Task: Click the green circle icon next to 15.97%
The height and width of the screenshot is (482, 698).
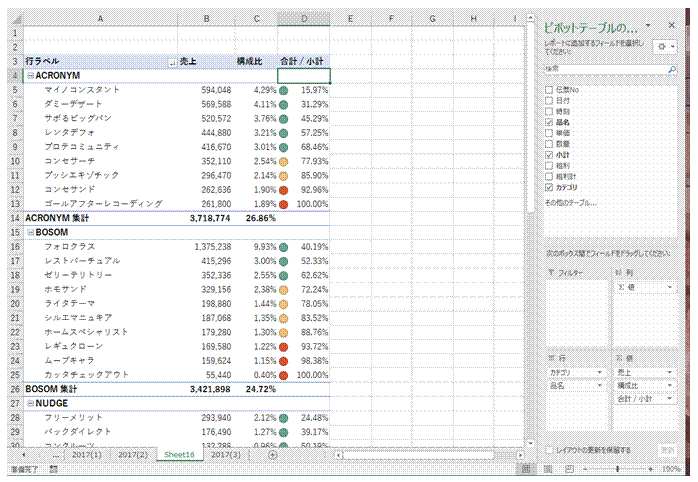Action: 283,90
